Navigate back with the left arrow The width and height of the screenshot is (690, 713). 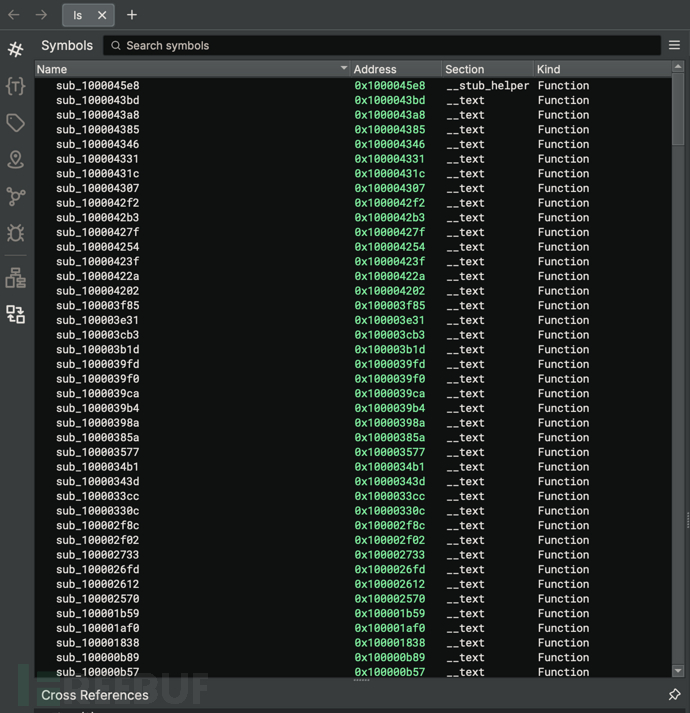(x=14, y=15)
